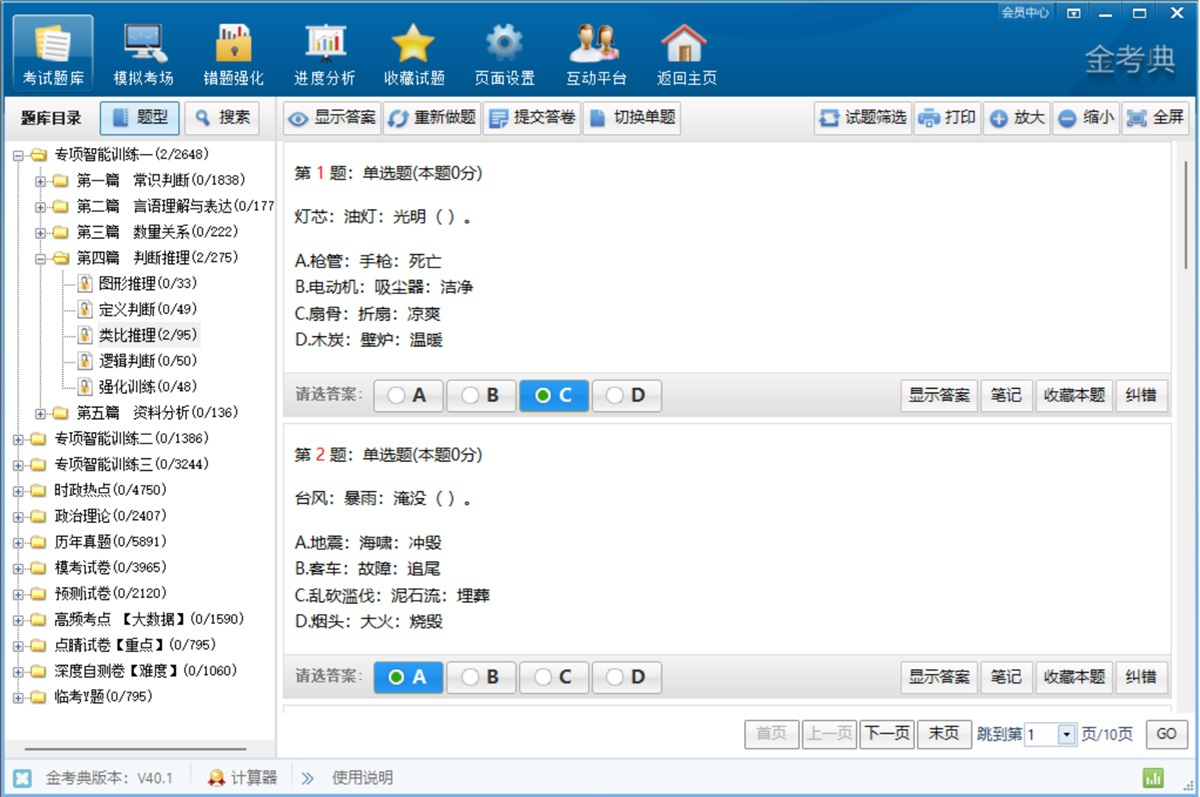Click the 提交答卷 button
This screenshot has width=1200, height=797.
click(x=532, y=118)
